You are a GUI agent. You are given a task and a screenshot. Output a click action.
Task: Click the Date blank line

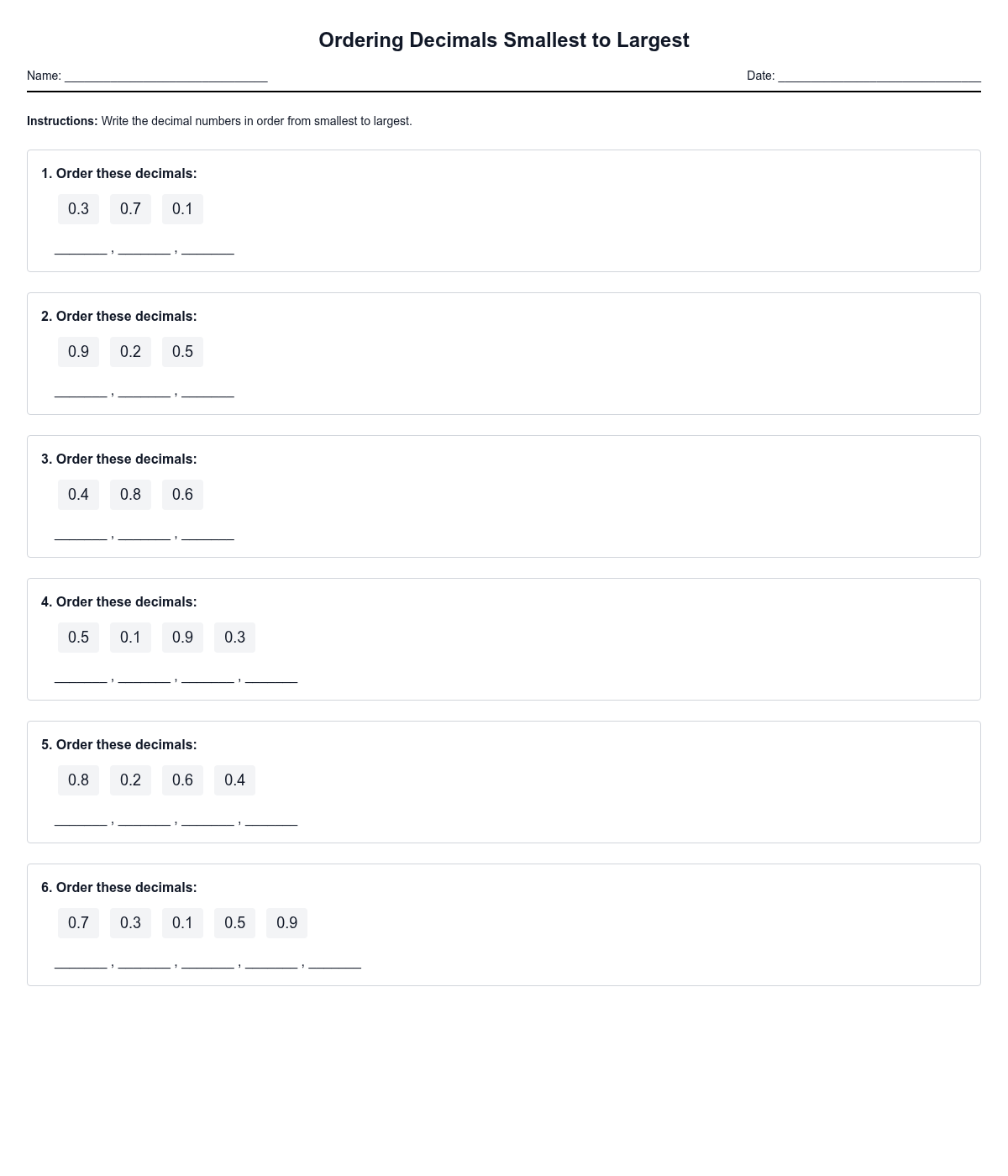[x=879, y=76]
